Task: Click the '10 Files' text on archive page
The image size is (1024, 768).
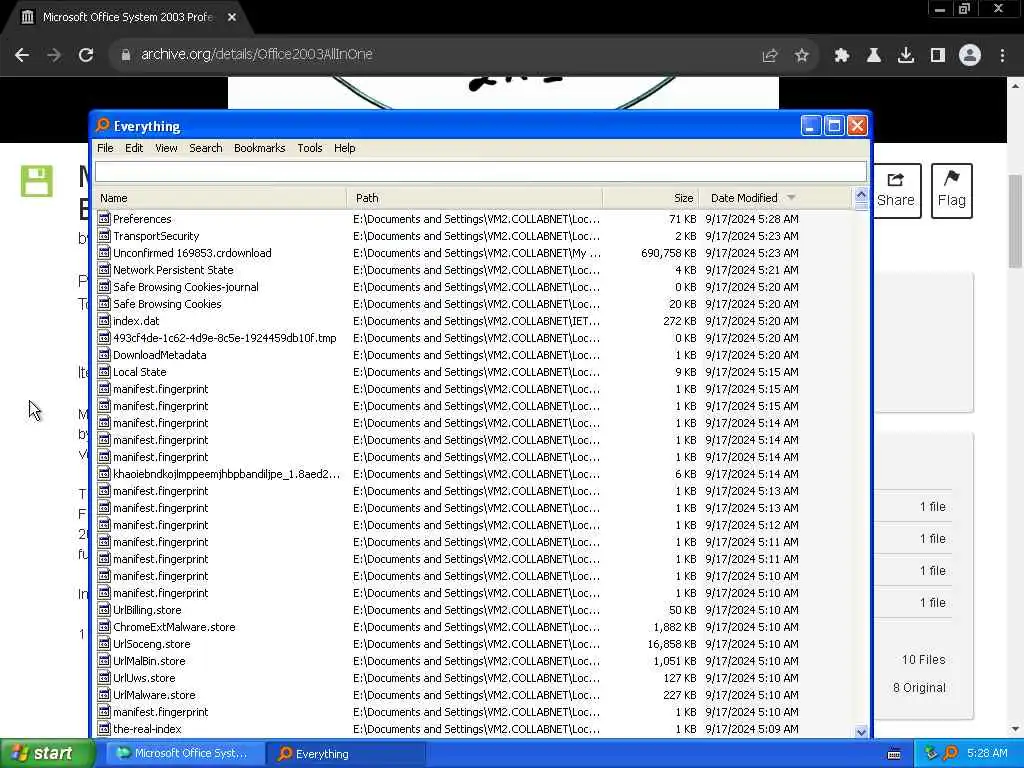Action: (x=923, y=660)
